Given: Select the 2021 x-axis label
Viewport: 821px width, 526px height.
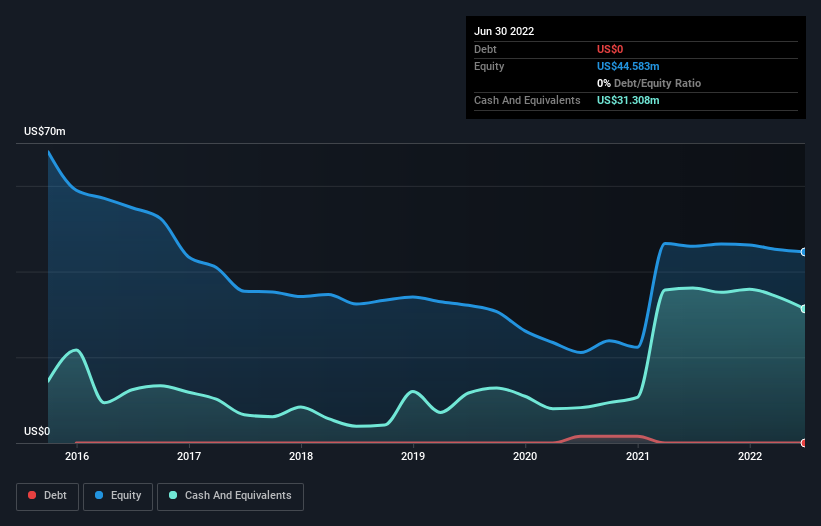Looking at the screenshot, I should 638,456.
